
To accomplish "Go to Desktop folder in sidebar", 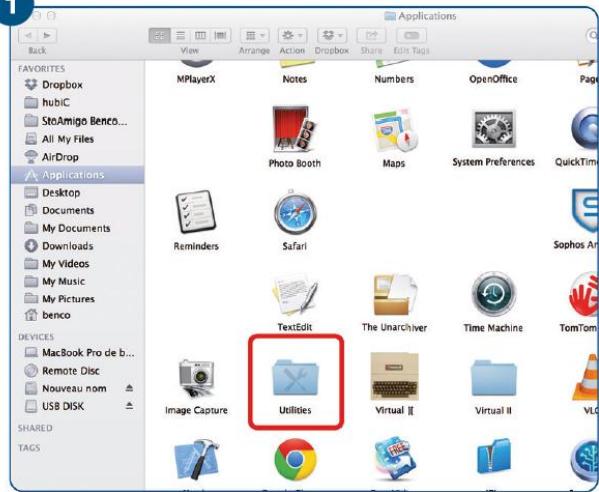I will pyautogui.click(x=78, y=193).
